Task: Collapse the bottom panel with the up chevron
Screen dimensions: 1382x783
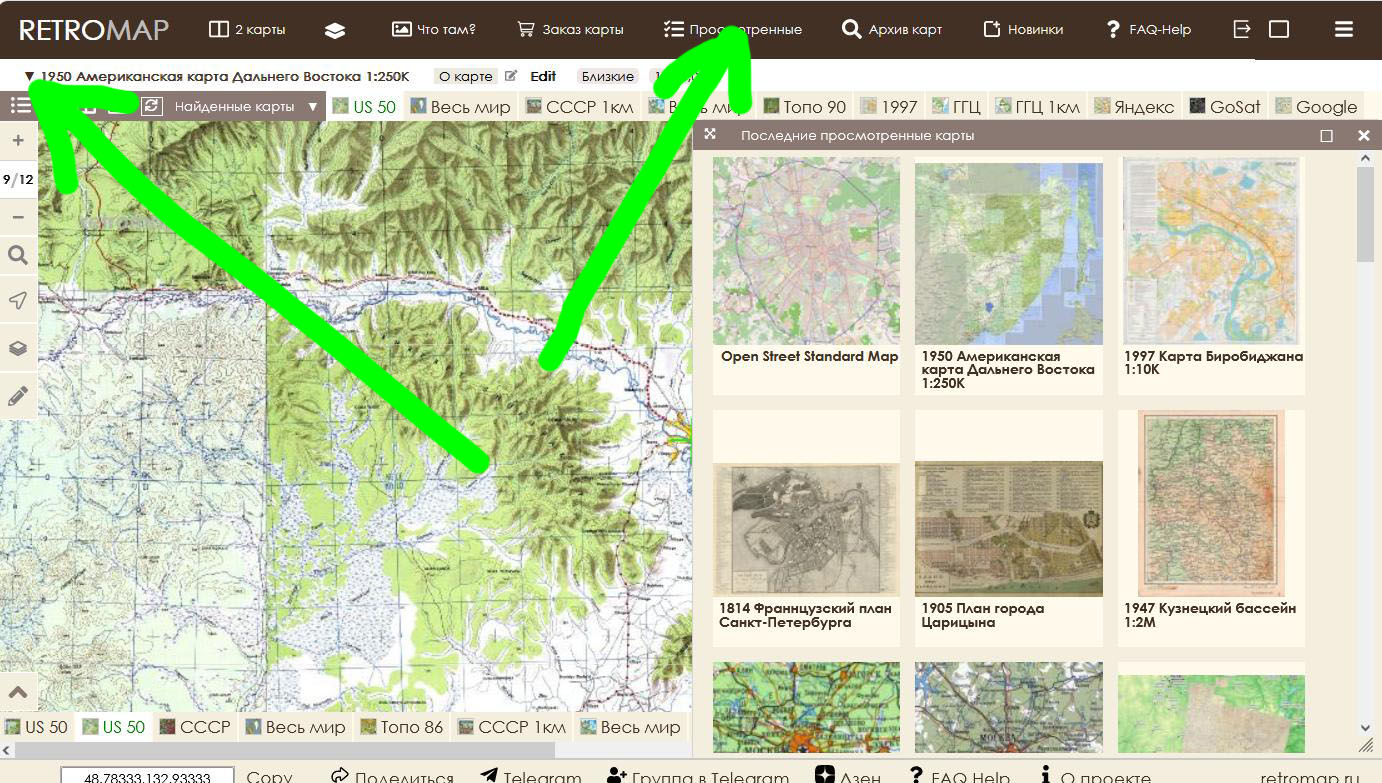Action: click(18, 691)
